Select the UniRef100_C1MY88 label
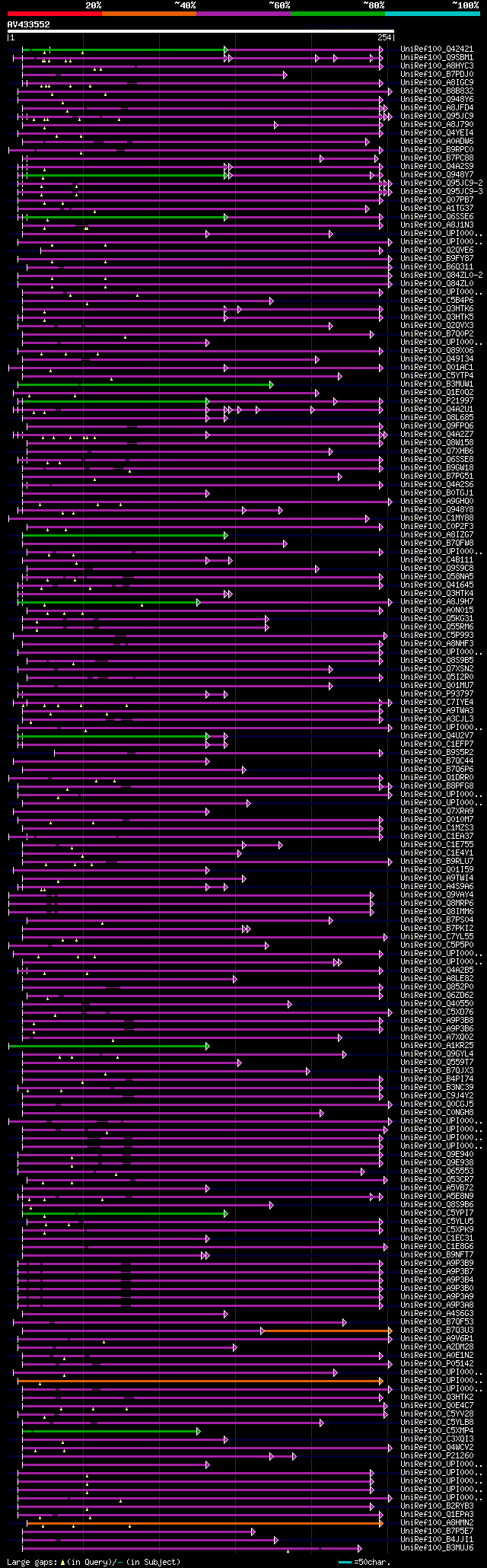Screen dimensions: 487x1568 tap(437, 518)
